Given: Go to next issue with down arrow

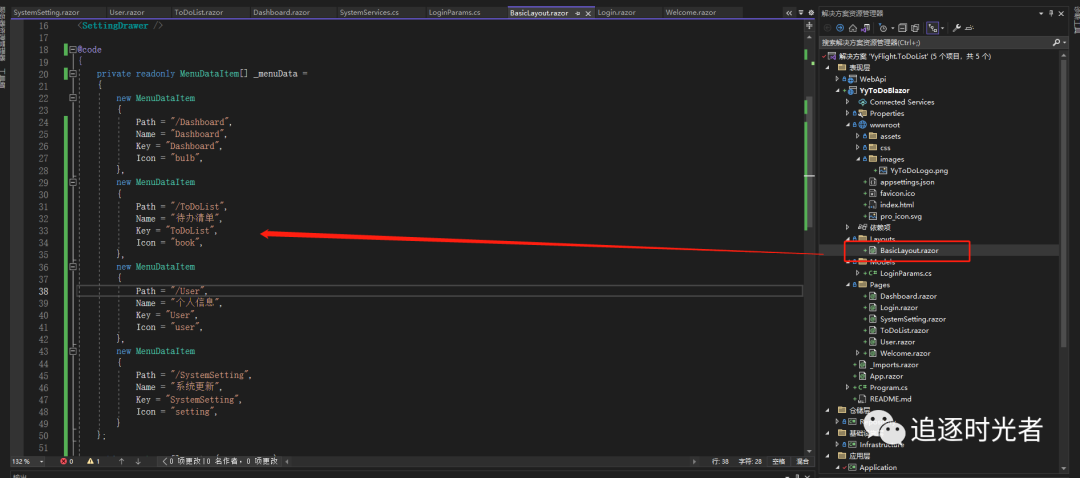Looking at the screenshot, I should tap(138, 461).
